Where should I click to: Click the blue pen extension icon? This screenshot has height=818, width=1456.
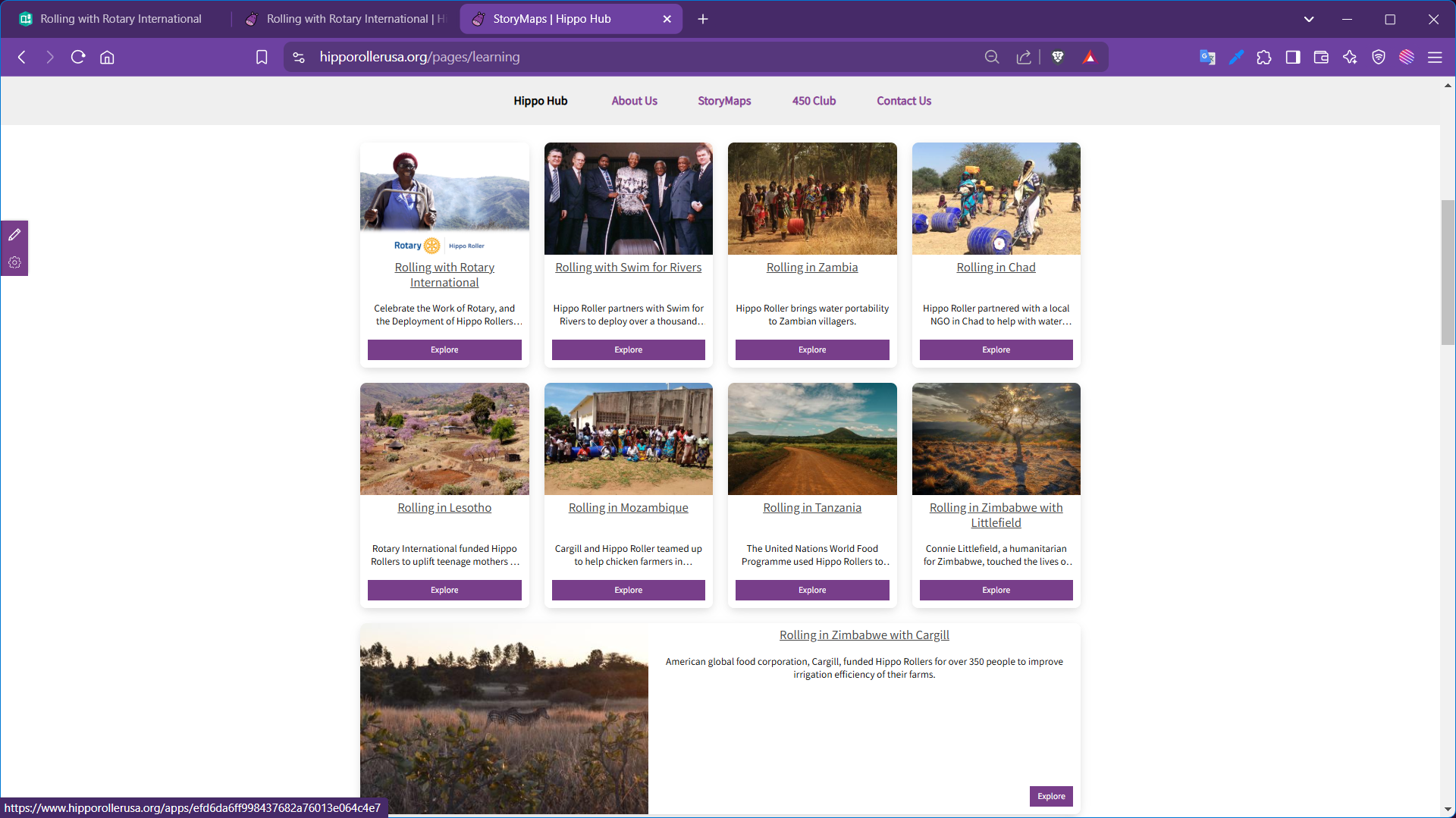(1236, 57)
